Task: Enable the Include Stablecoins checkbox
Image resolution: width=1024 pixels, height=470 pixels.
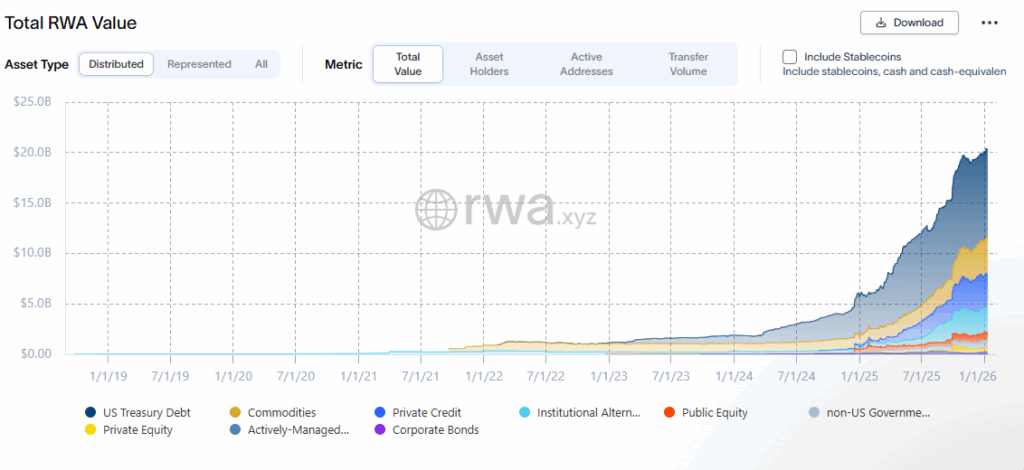Action: 790,57
